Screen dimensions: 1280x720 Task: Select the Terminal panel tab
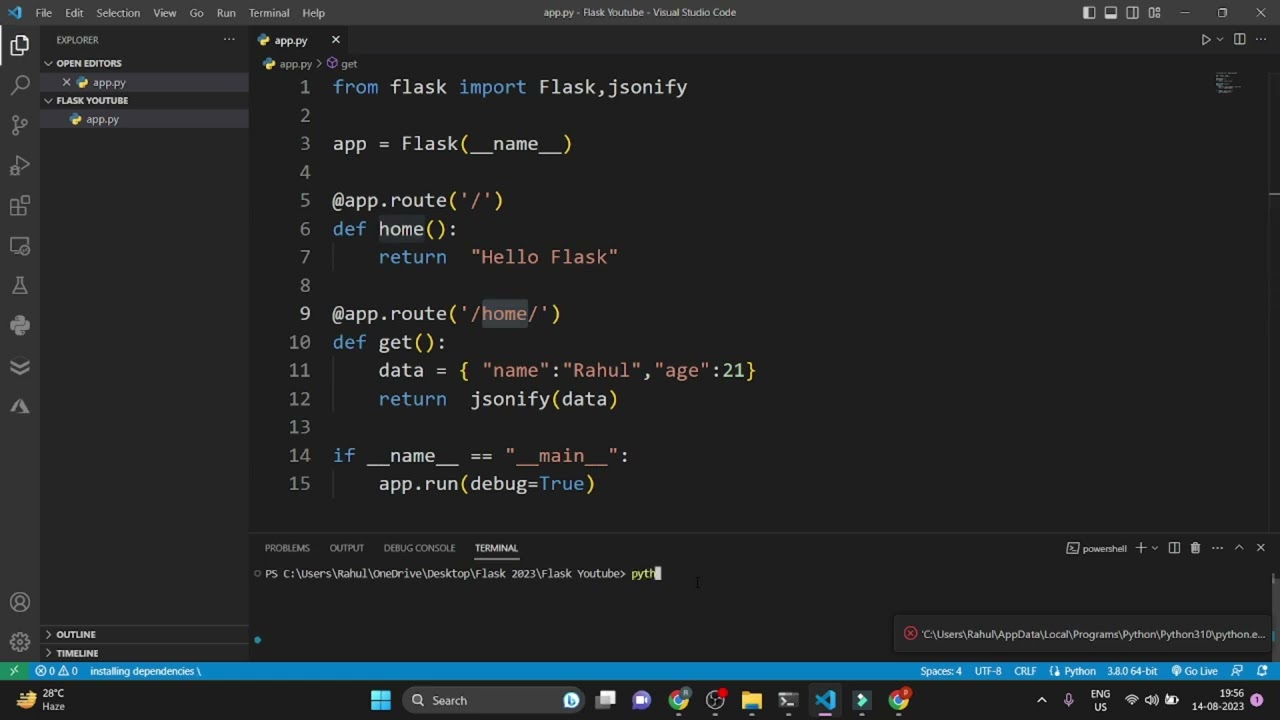[x=496, y=548]
